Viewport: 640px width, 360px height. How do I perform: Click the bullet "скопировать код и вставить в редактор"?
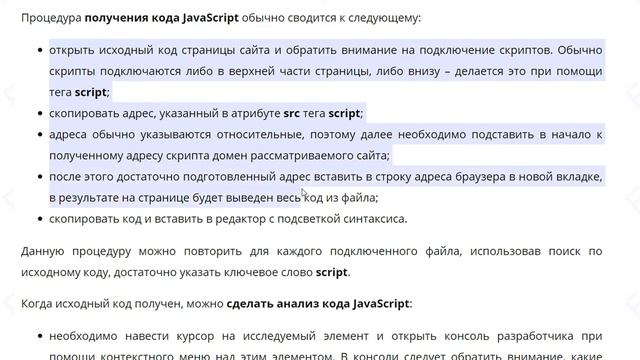coord(228,219)
